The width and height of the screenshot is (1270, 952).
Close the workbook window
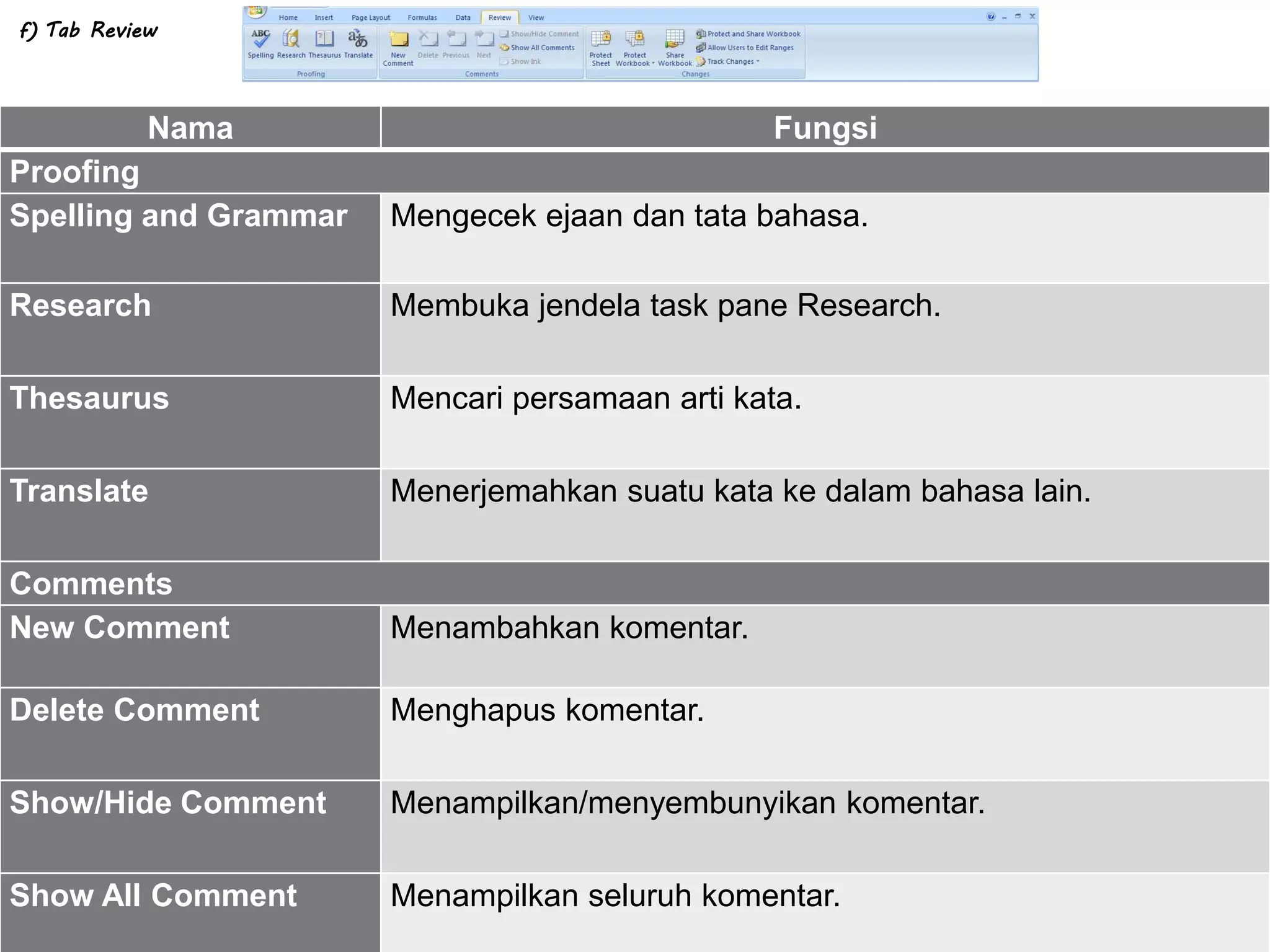[x=1032, y=17]
